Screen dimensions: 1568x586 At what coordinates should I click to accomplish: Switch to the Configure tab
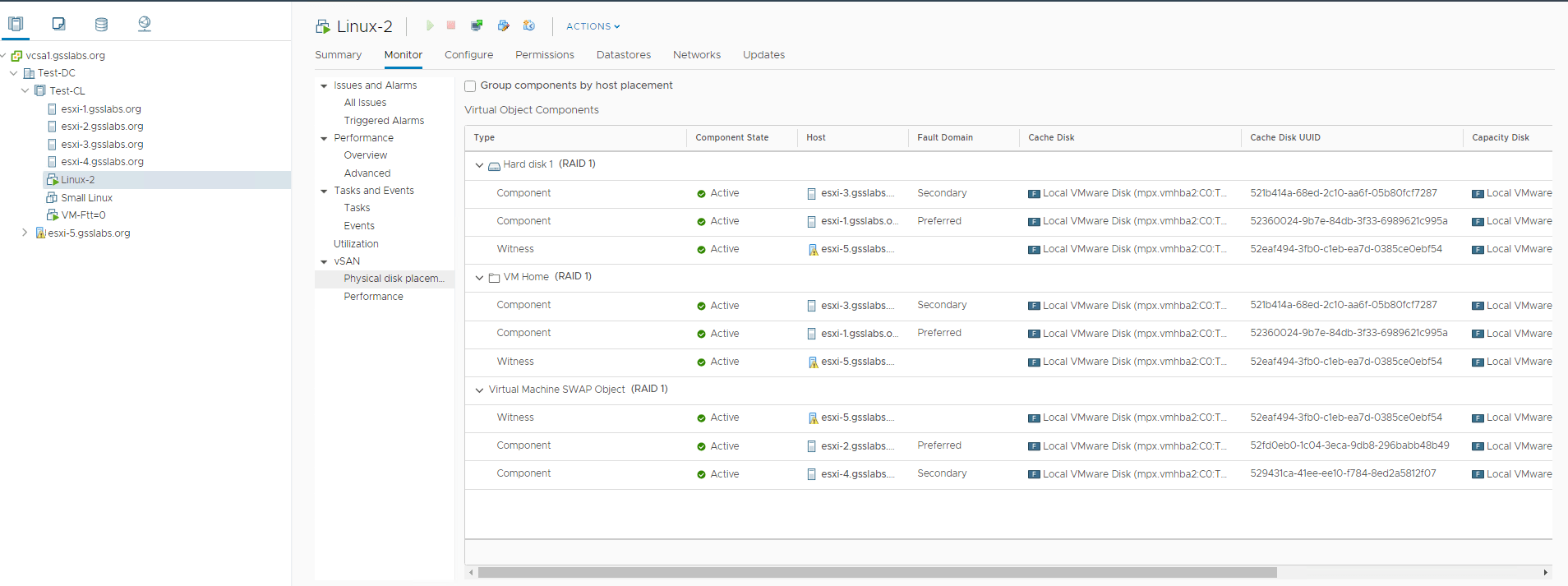(x=468, y=55)
